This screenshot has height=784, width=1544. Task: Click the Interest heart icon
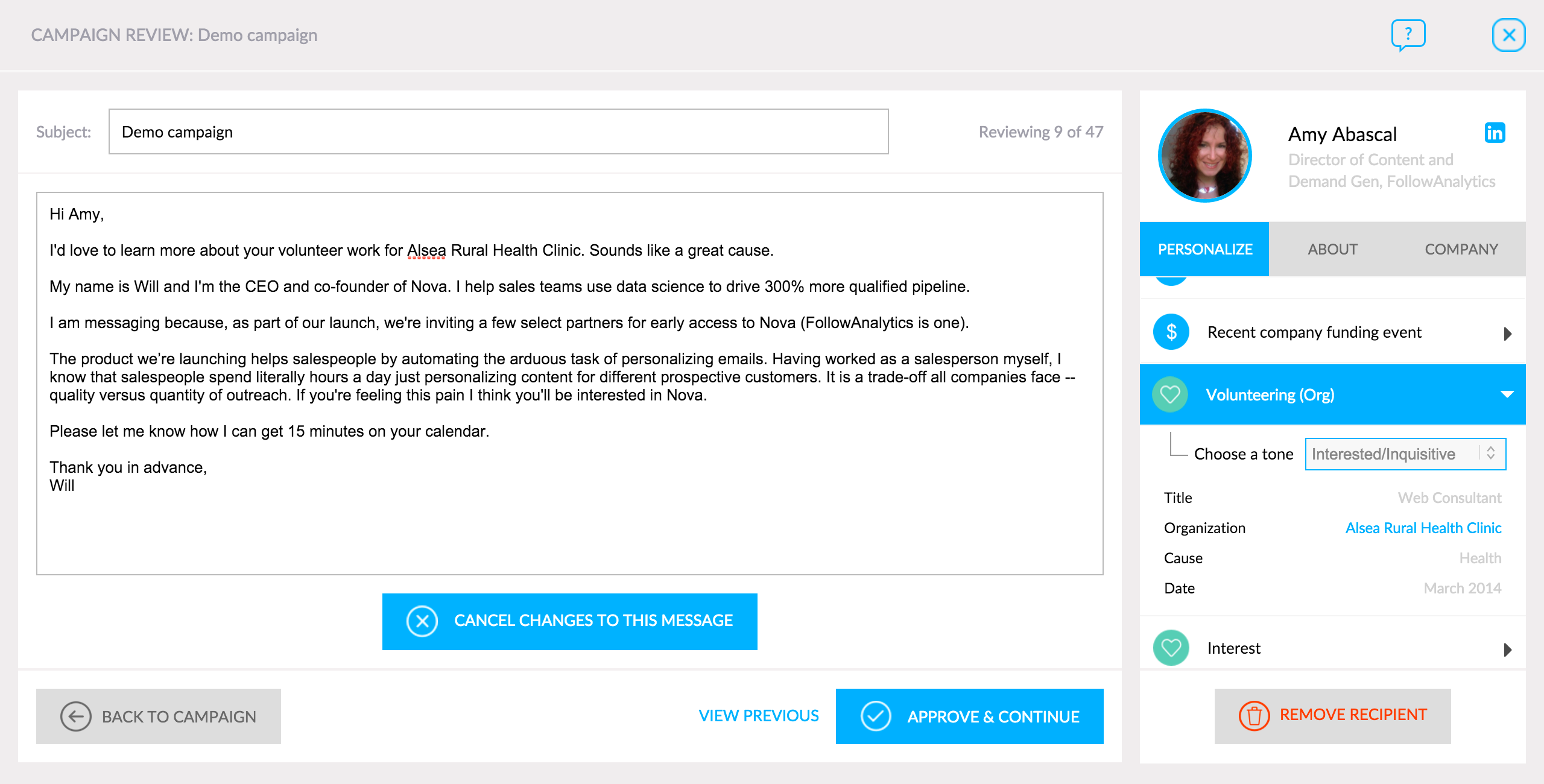[x=1171, y=648]
